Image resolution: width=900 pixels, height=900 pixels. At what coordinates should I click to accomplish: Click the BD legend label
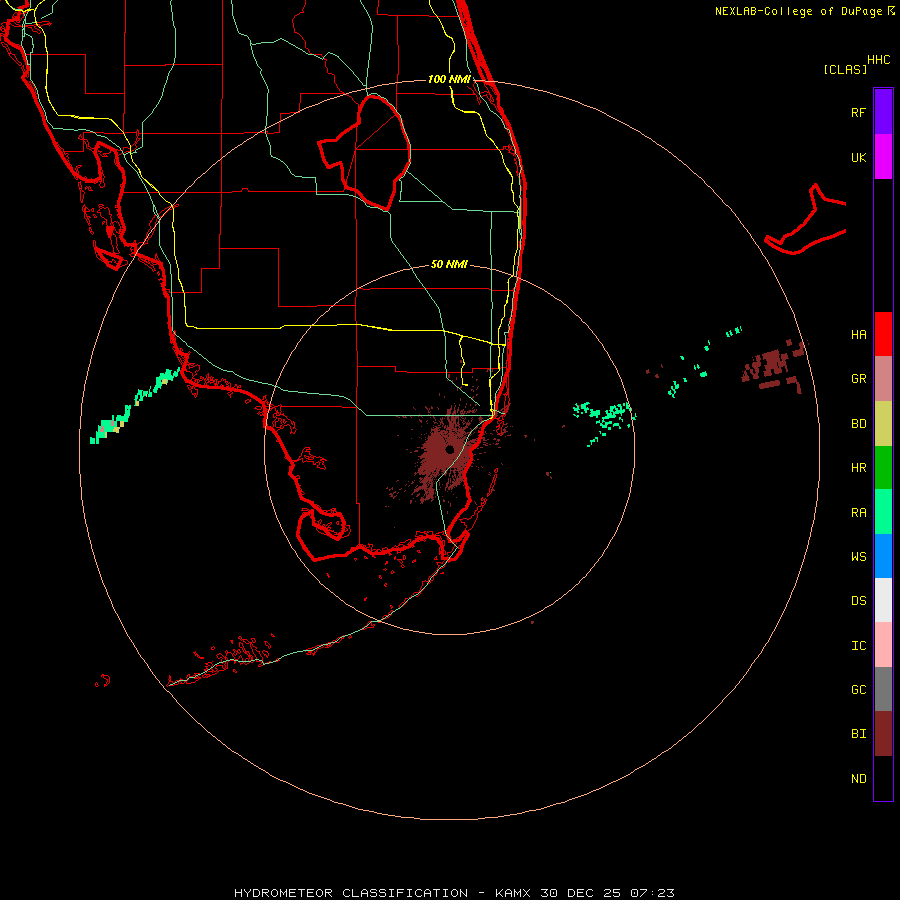858,424
